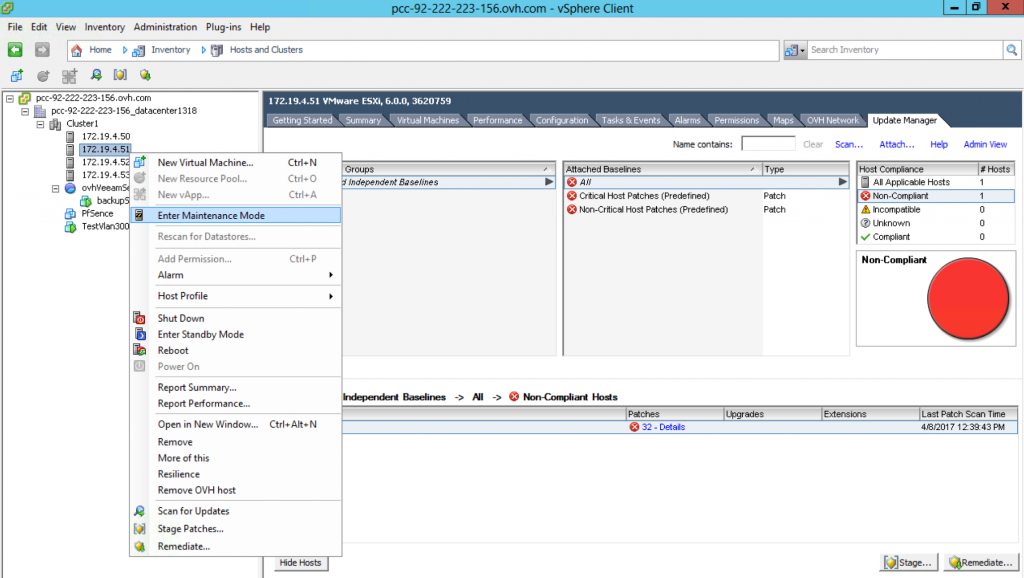Open the Plug-ins menu
1024x578 pixels.
tap(223, 27)
